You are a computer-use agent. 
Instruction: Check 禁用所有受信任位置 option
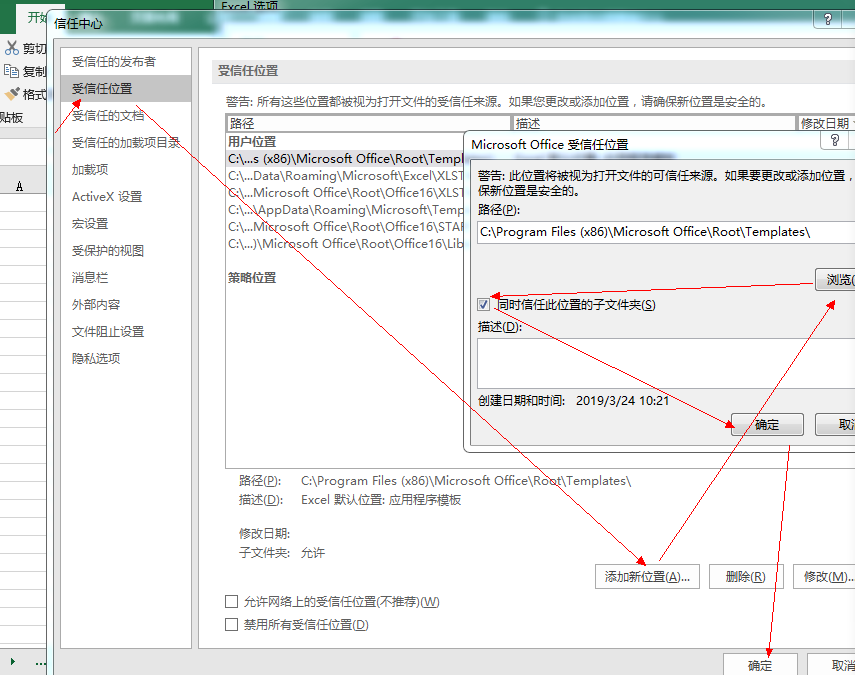231,624
